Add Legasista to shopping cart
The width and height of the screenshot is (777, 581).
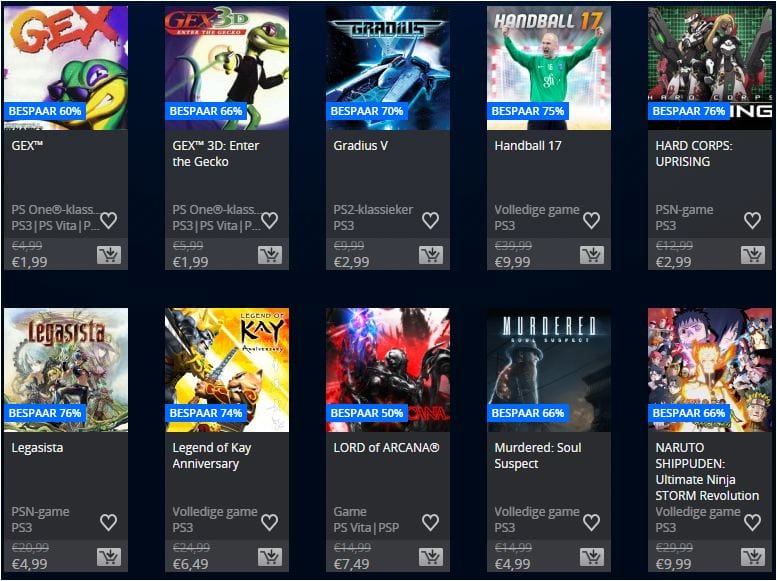coord(109,557)
